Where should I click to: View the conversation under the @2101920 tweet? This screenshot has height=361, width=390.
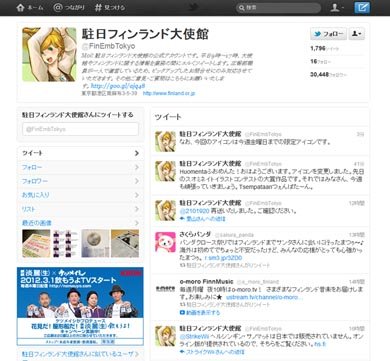[x=203, y=219]
